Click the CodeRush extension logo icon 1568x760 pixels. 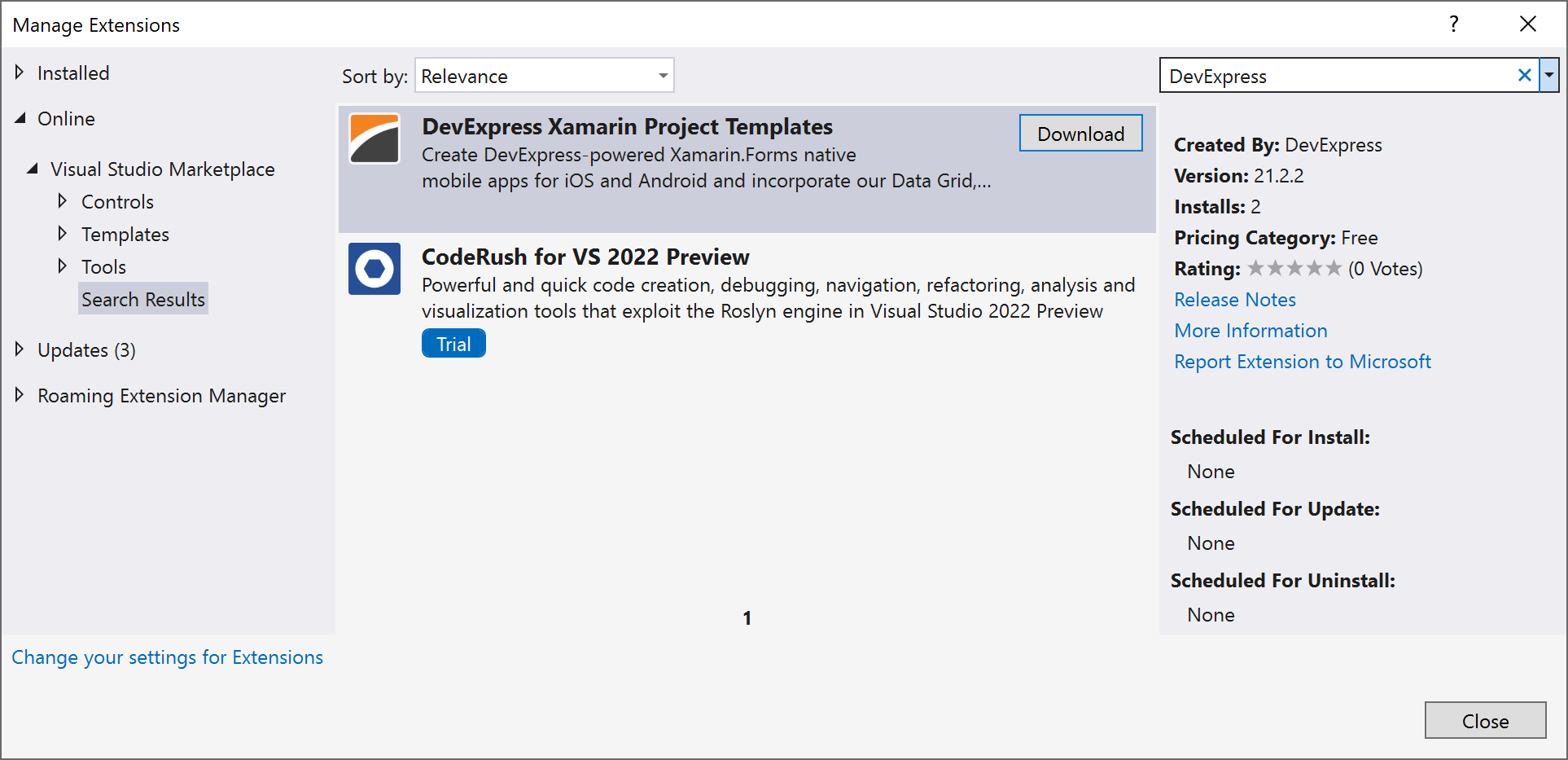(374, 269)
